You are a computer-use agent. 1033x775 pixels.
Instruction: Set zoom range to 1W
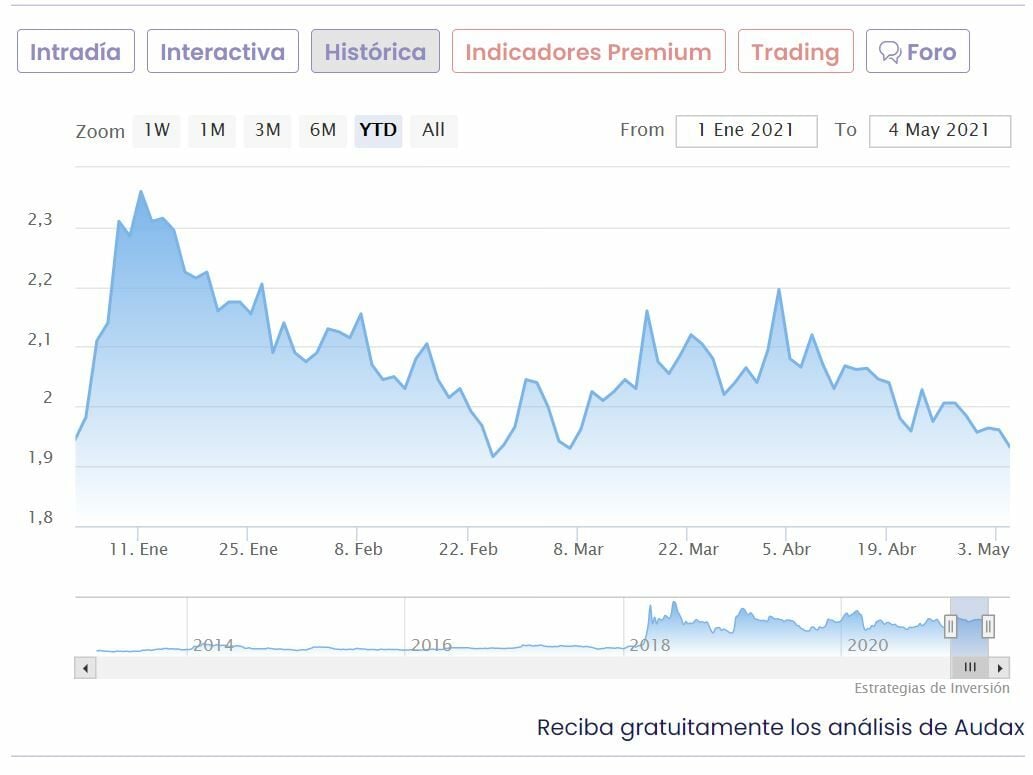[156, 130]
